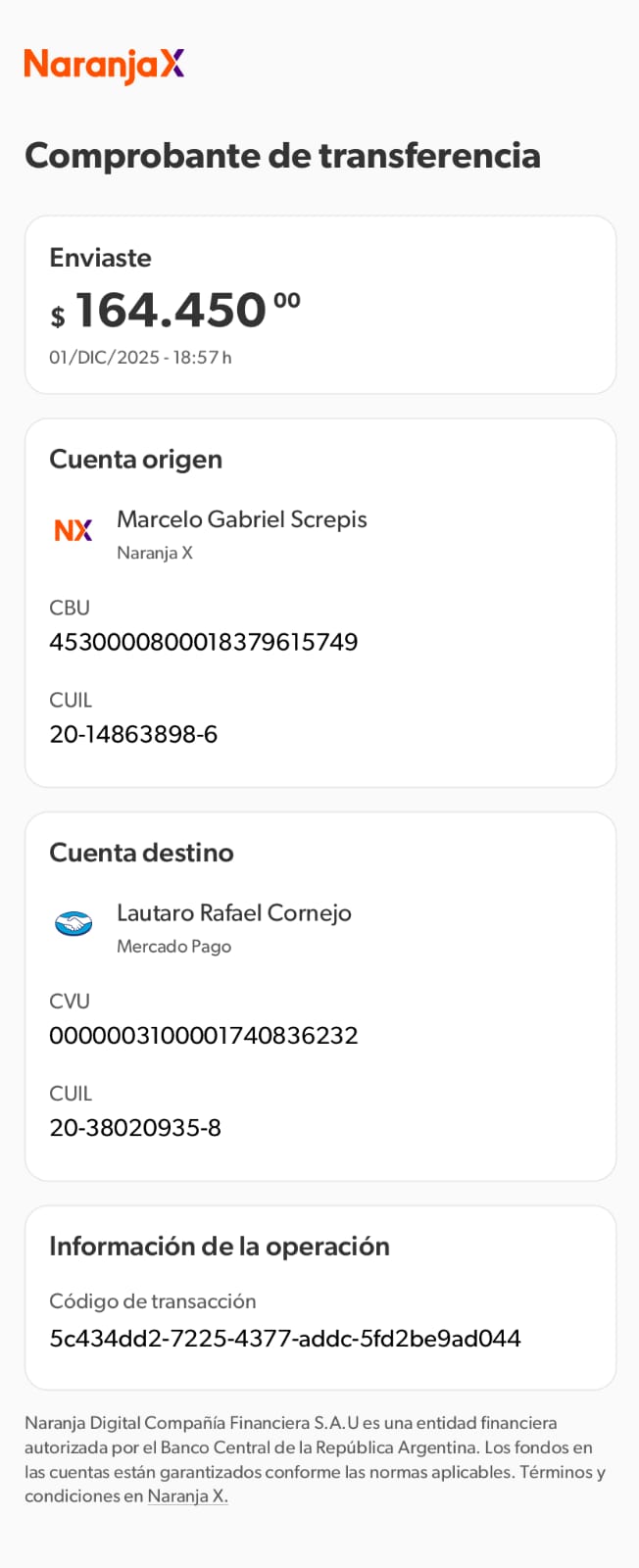Click the Información de la operación heading

[x=220, y=1247]
